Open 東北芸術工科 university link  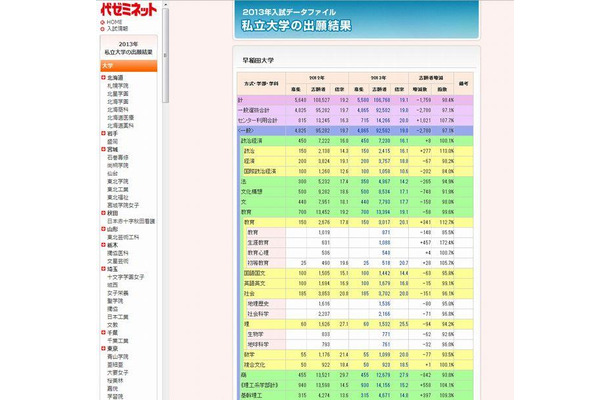[123, 237]
